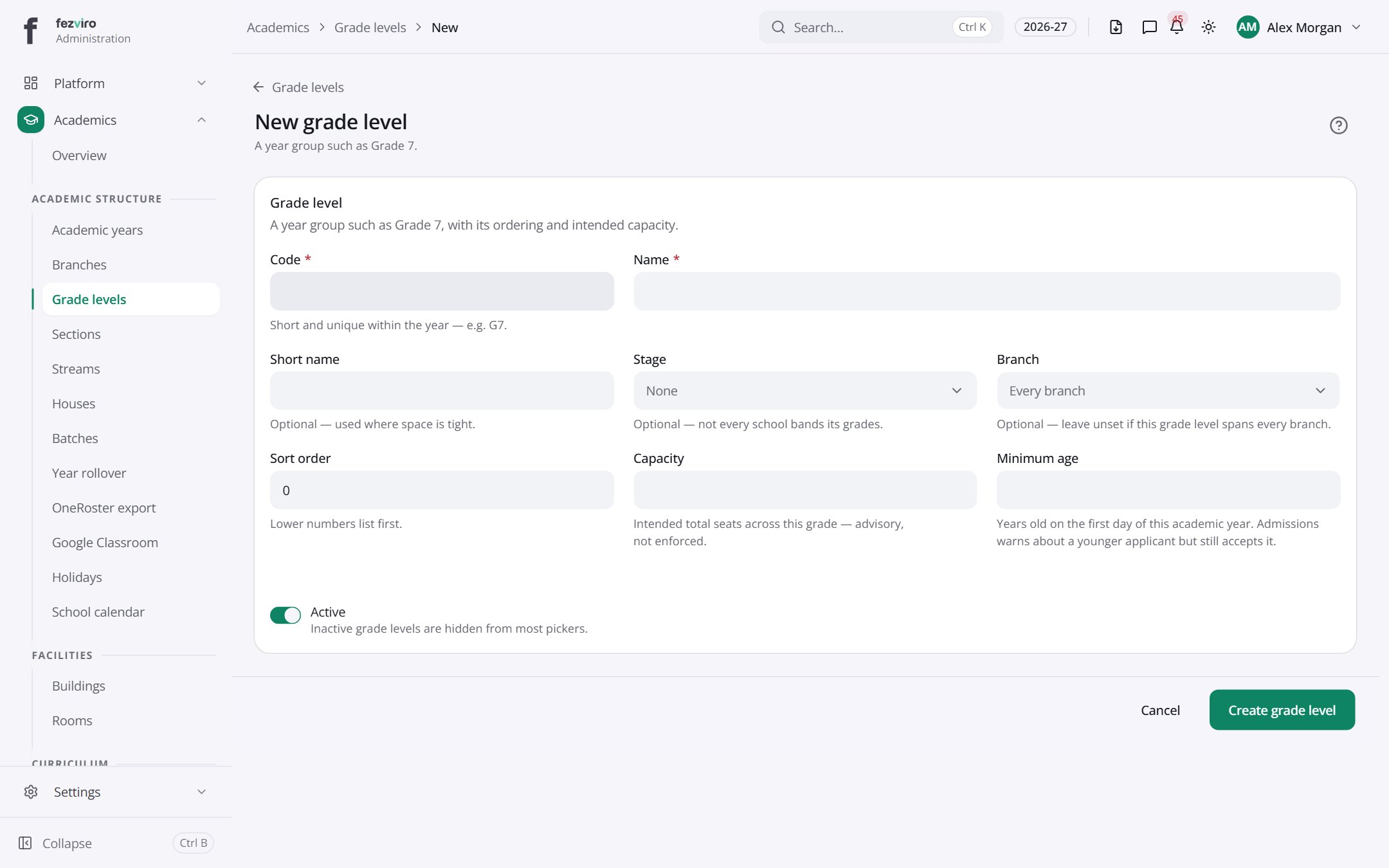Open the chat messages icon
This screenshot has width=1389, height=868.
click(x=1149, y=27)
